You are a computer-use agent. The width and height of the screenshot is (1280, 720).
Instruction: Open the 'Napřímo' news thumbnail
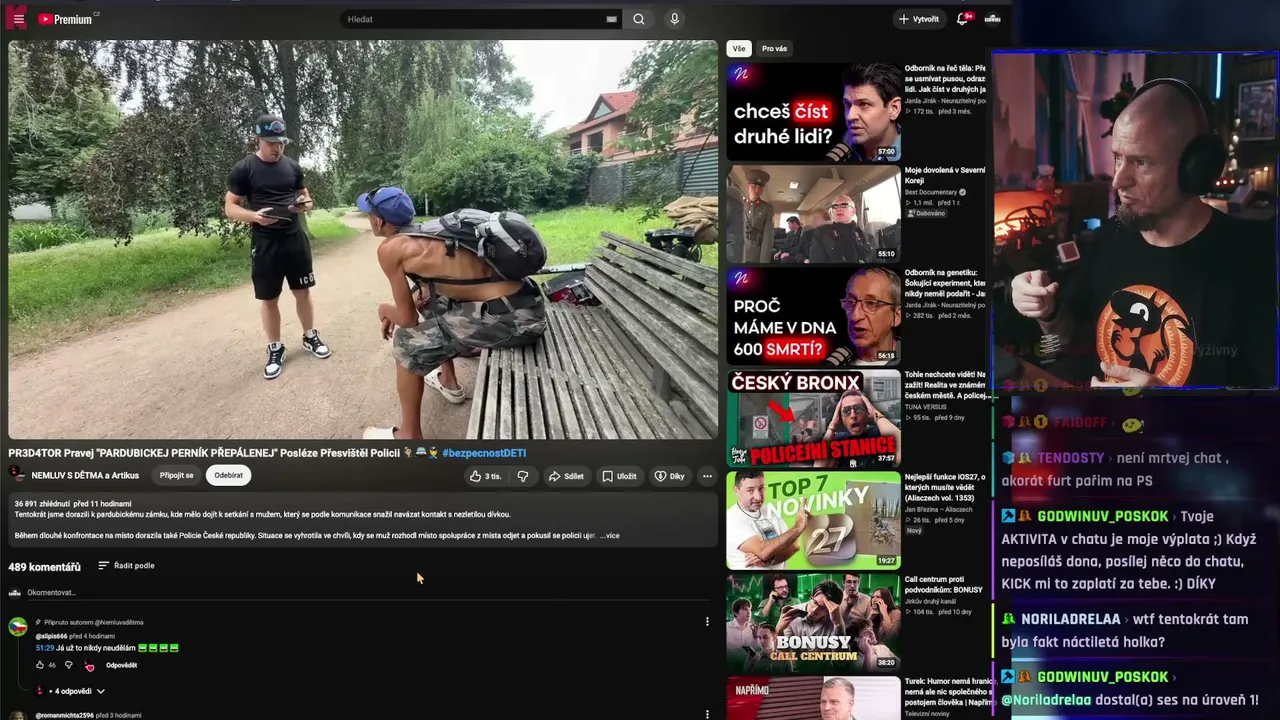coord(814,698)
